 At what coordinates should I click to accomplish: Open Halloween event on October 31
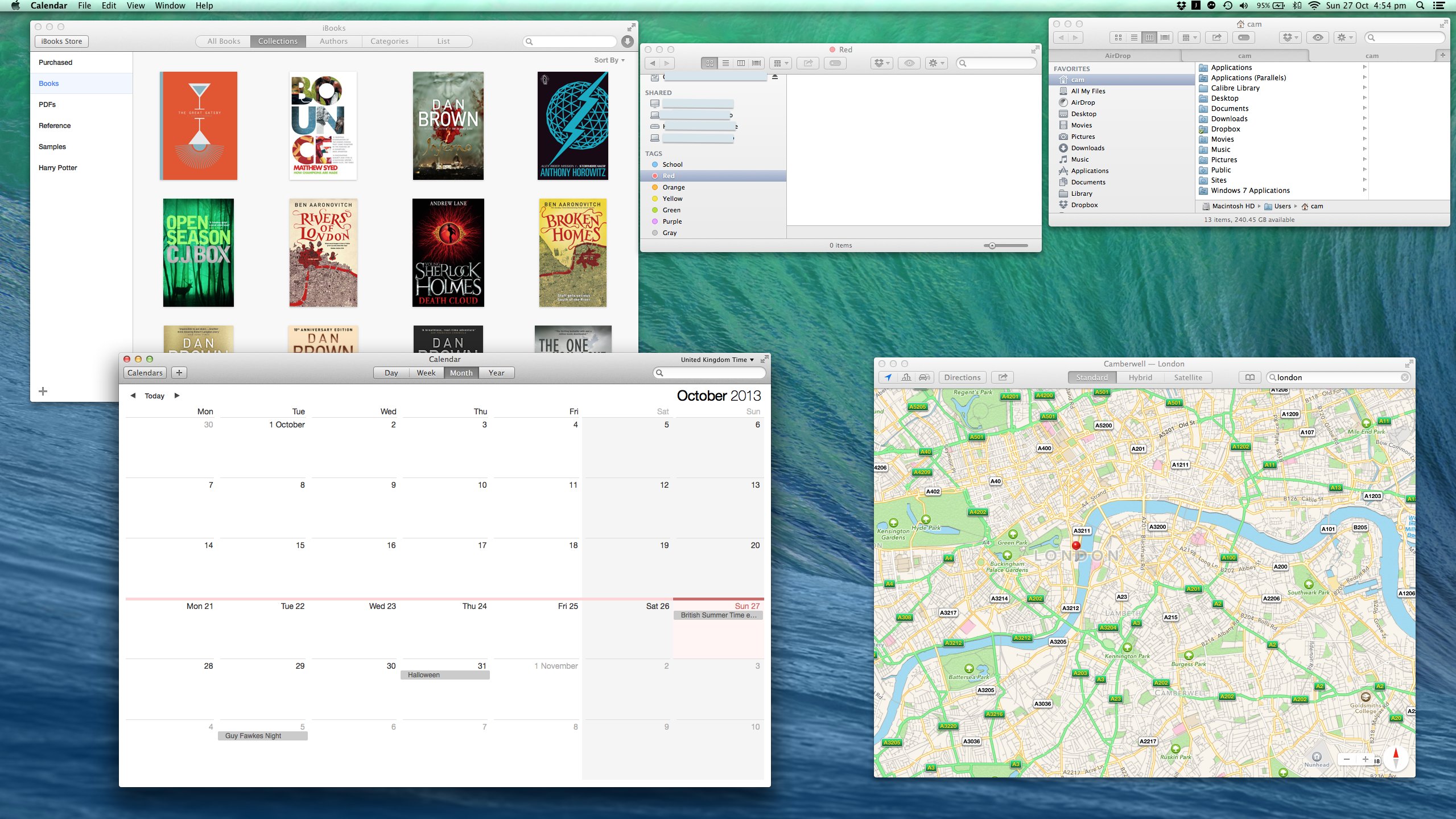pyautogui.click(x=445, y=675)
